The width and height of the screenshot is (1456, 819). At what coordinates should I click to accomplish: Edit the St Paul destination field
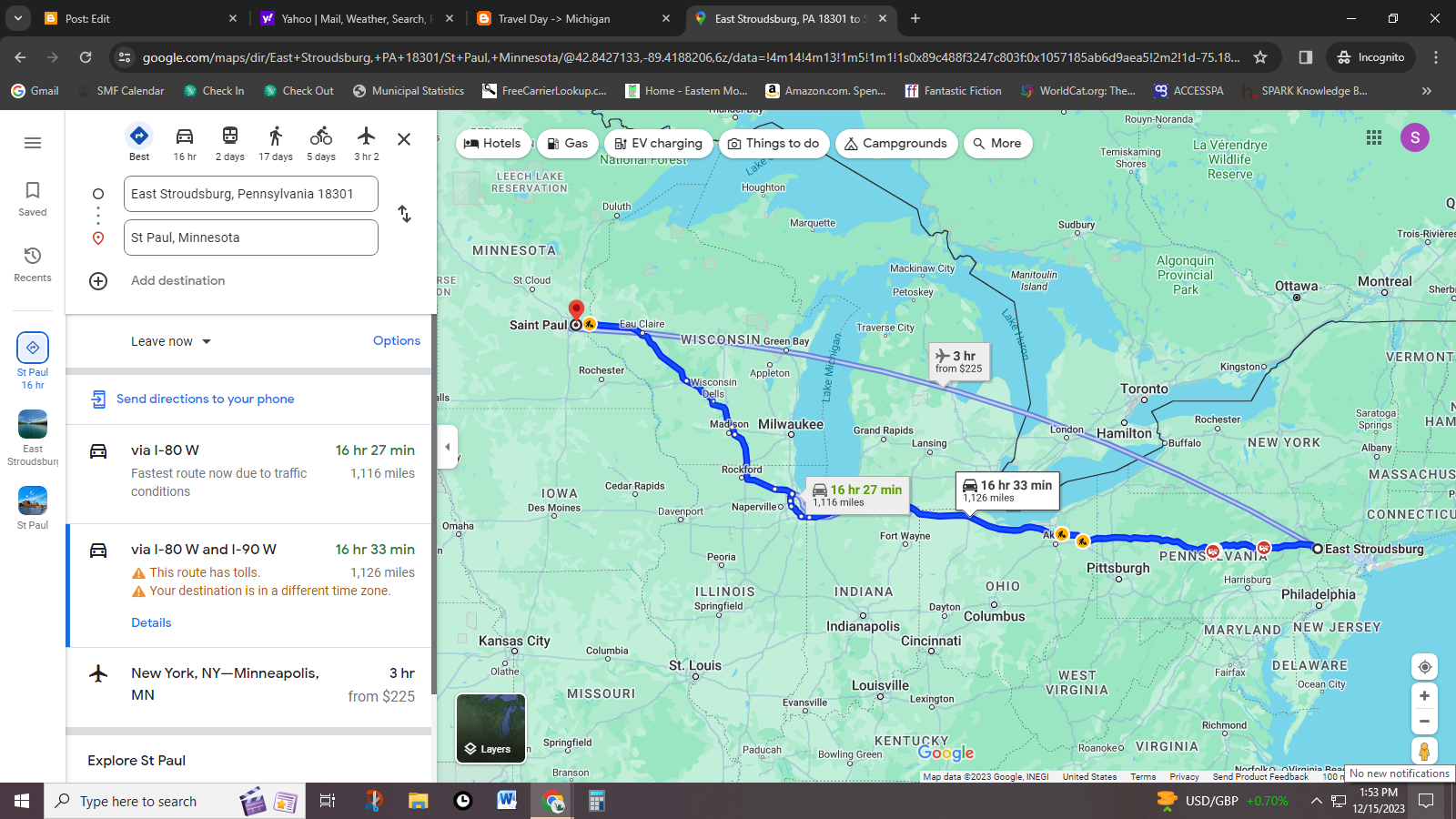251,238
